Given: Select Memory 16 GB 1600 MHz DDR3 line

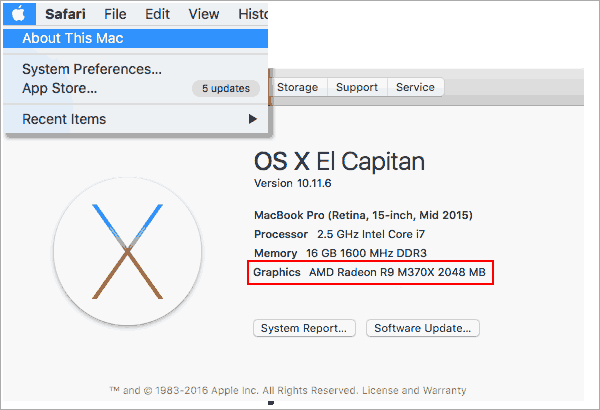Looking at the screenshot, I should click(340, 253).
